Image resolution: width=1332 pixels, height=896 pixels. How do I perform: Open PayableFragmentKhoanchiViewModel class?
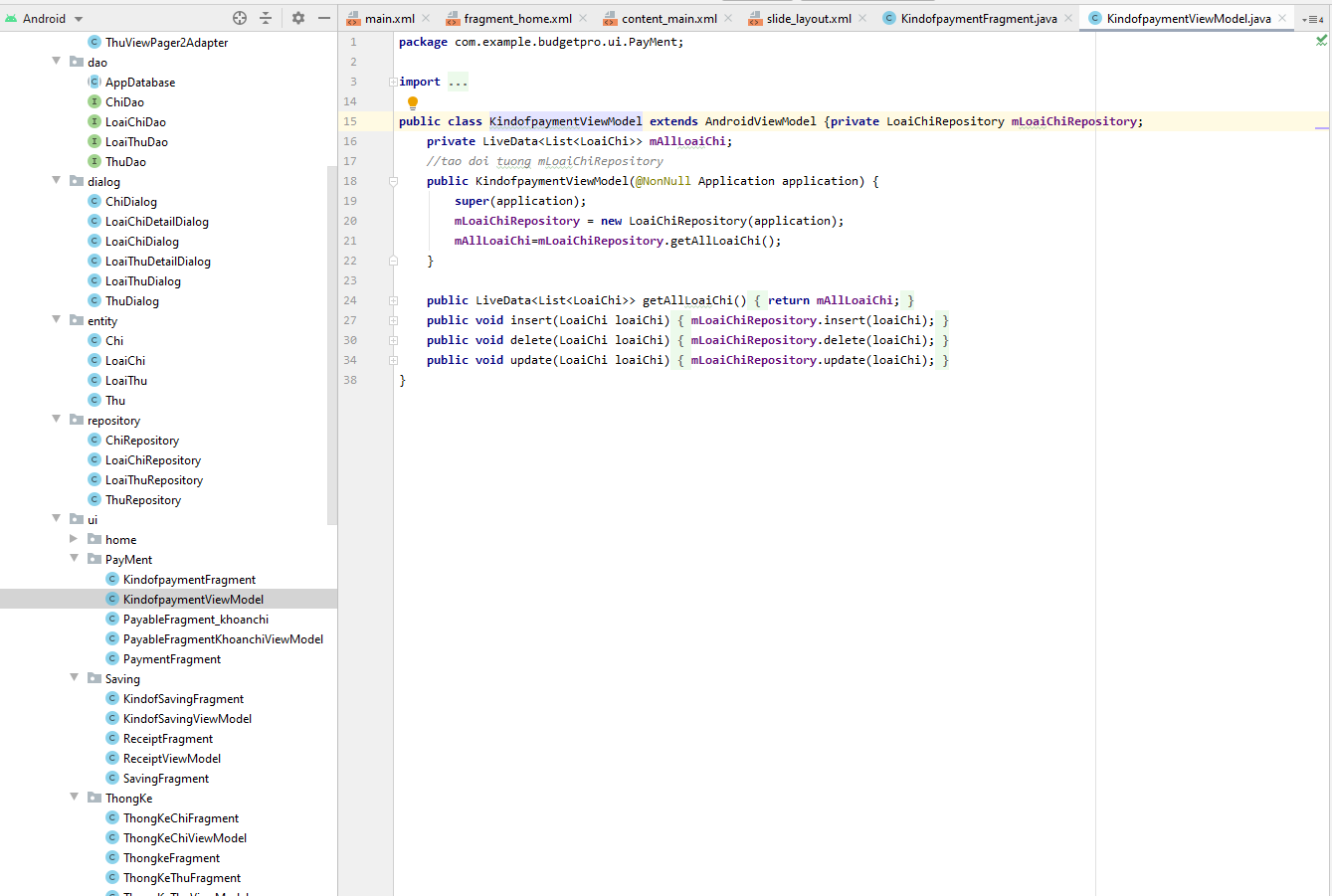(x=223, y=639)
